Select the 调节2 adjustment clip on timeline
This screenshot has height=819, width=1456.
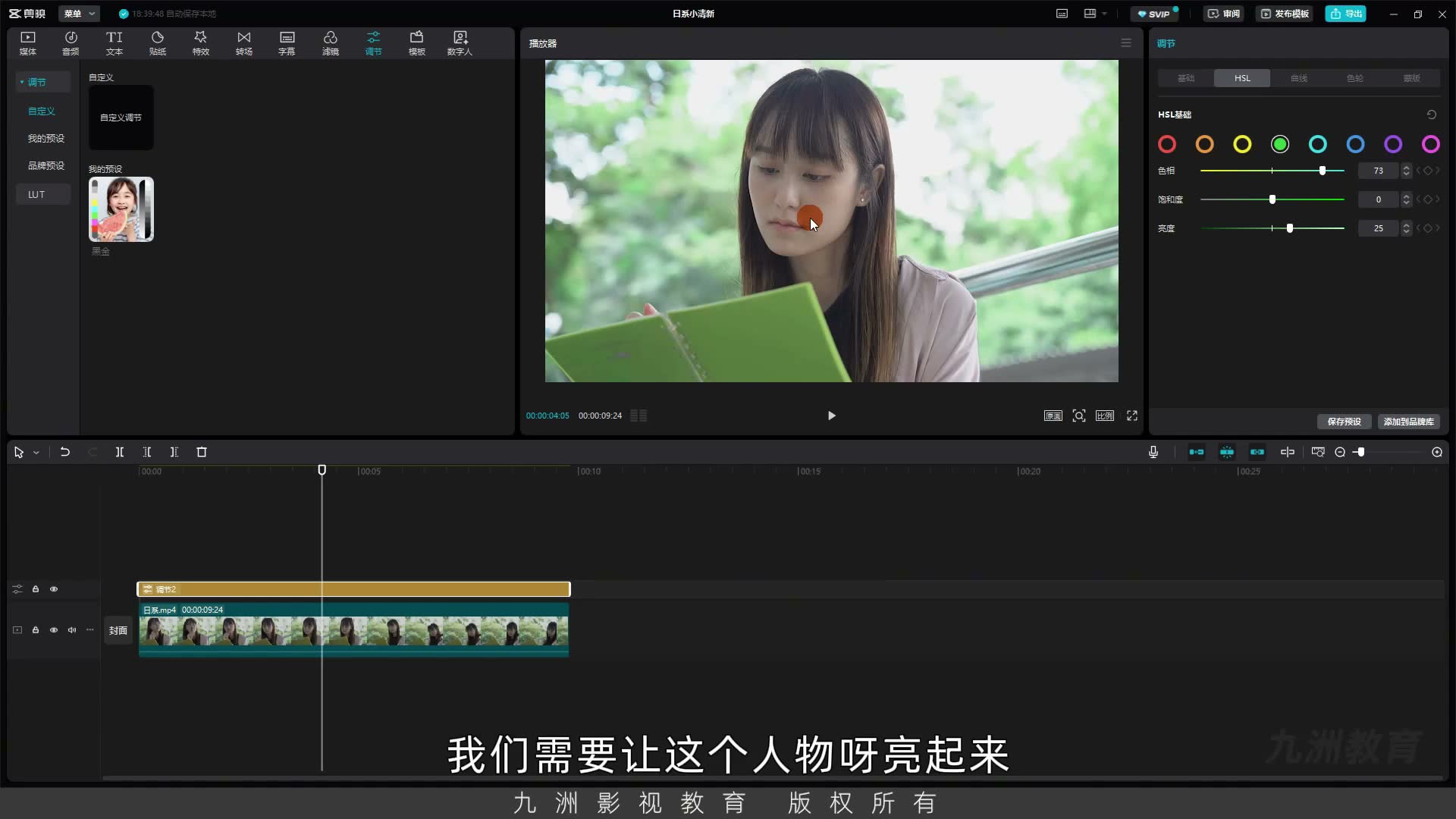(353, 589)
